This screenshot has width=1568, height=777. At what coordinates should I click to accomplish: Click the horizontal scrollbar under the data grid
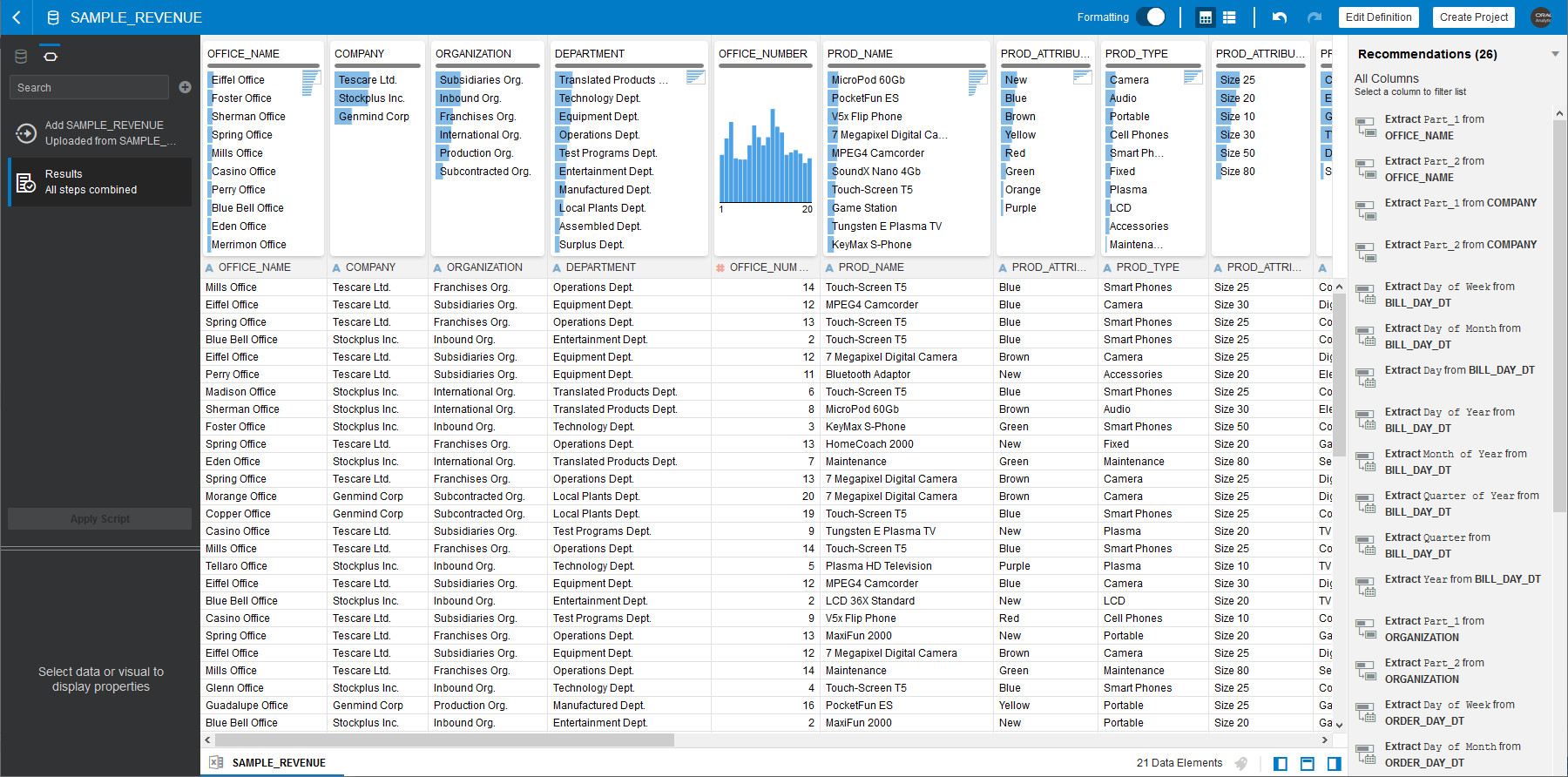click(444, 740)
